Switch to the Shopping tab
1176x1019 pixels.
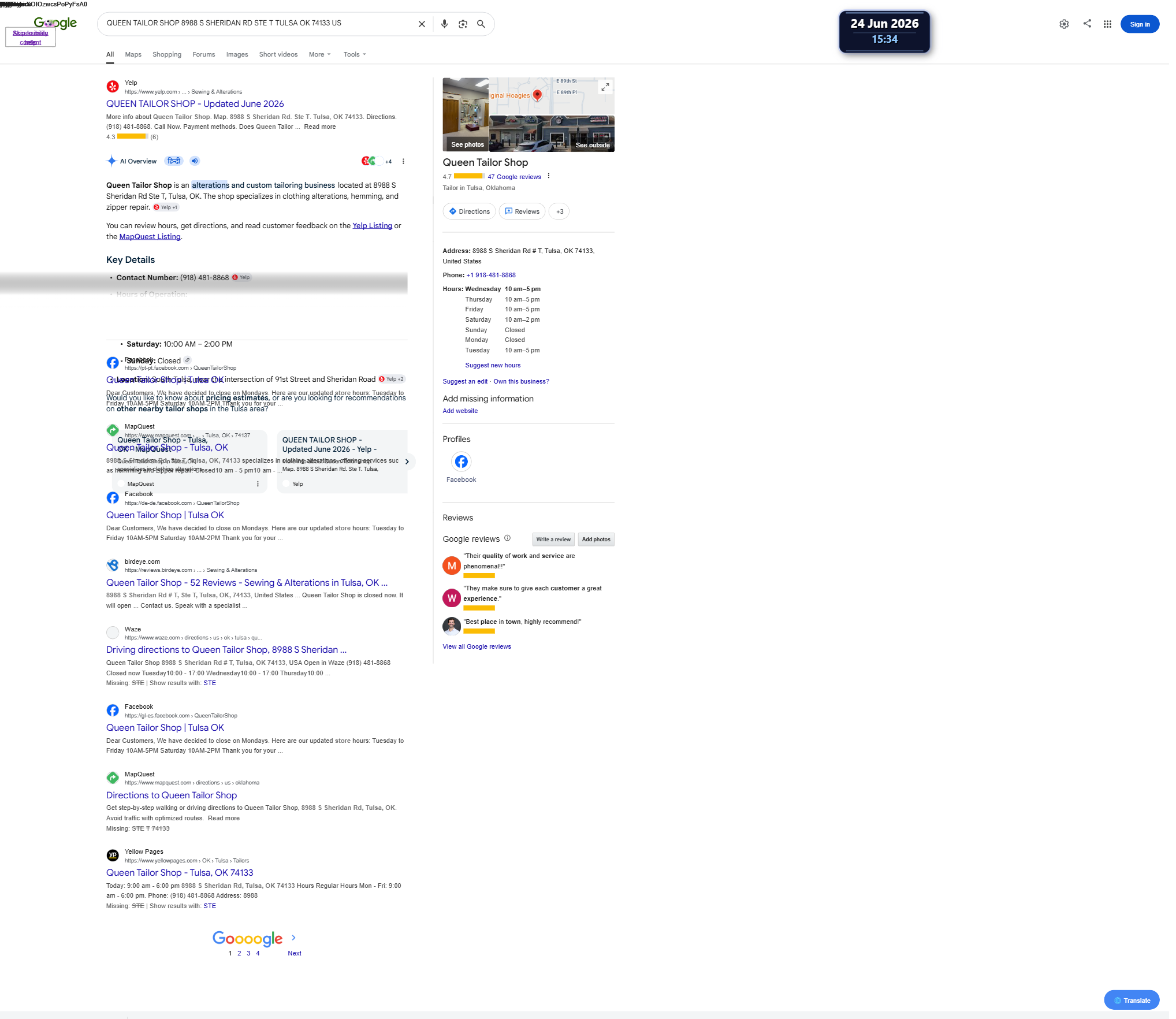point(167,54)
